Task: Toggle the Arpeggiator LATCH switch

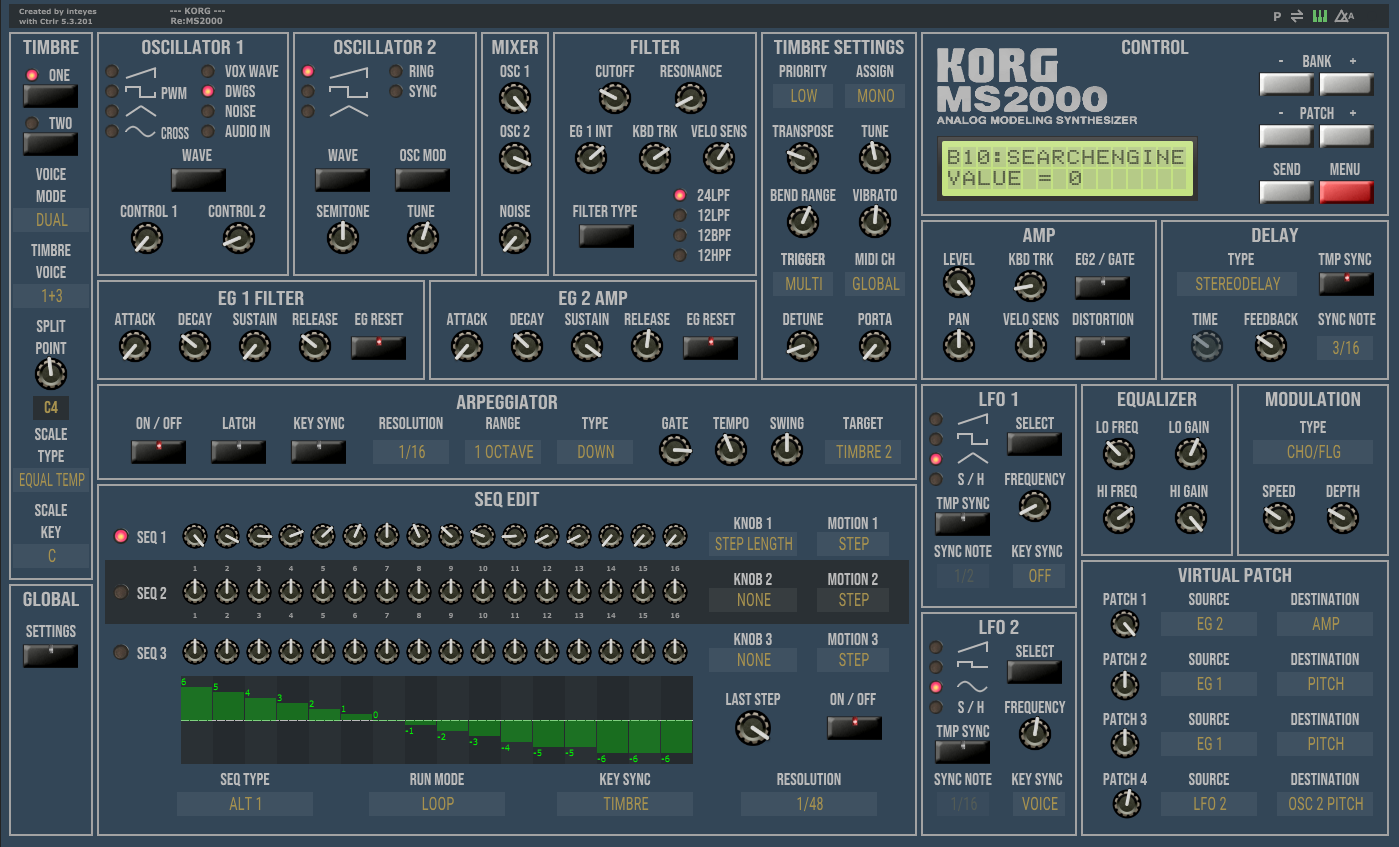Action: tap(239, 452)
